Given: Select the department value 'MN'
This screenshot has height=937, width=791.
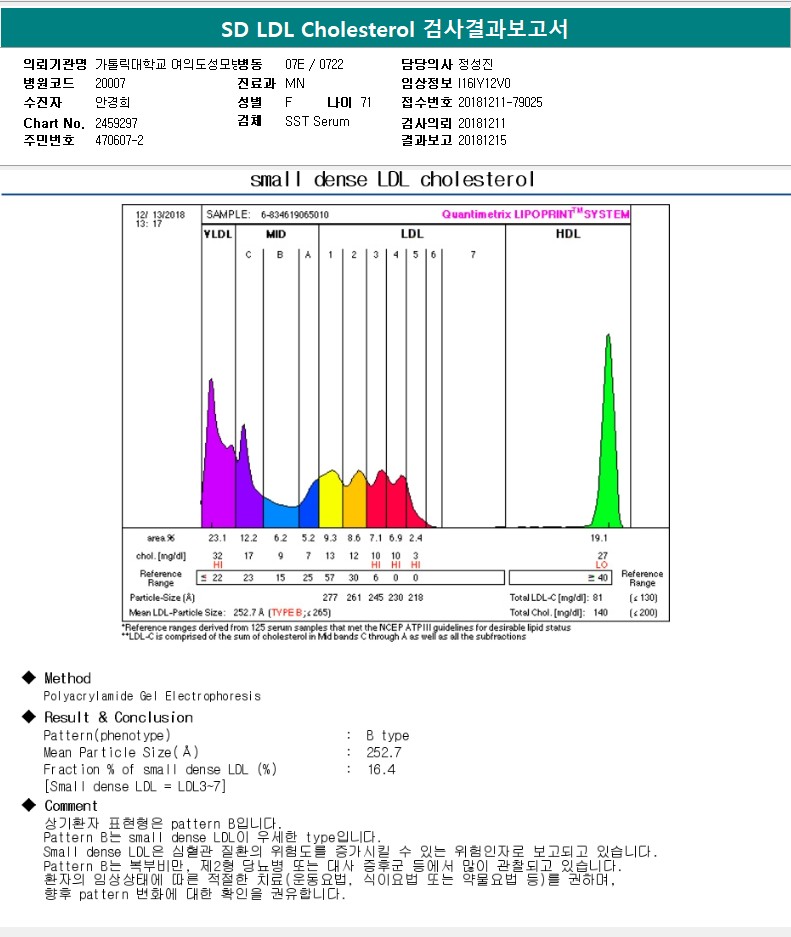Looking at the screenshot, I should 295,83.
